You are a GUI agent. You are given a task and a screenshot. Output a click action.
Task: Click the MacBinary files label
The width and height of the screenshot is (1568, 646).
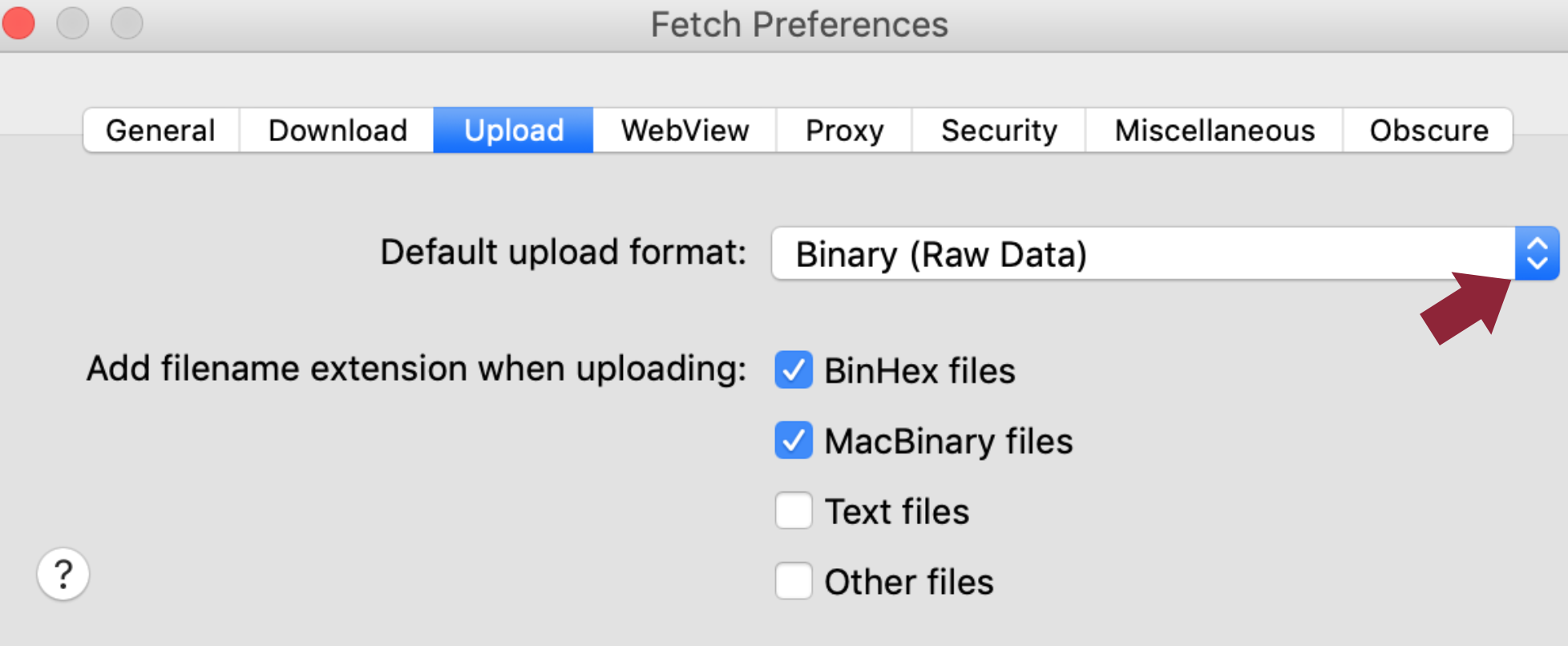(x=948, y=442)
